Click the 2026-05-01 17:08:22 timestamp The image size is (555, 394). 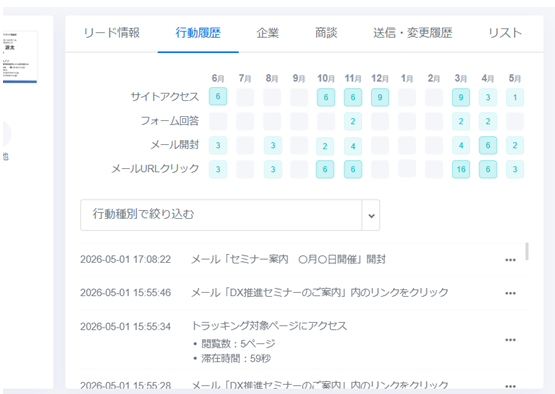(x=125, y=259)
